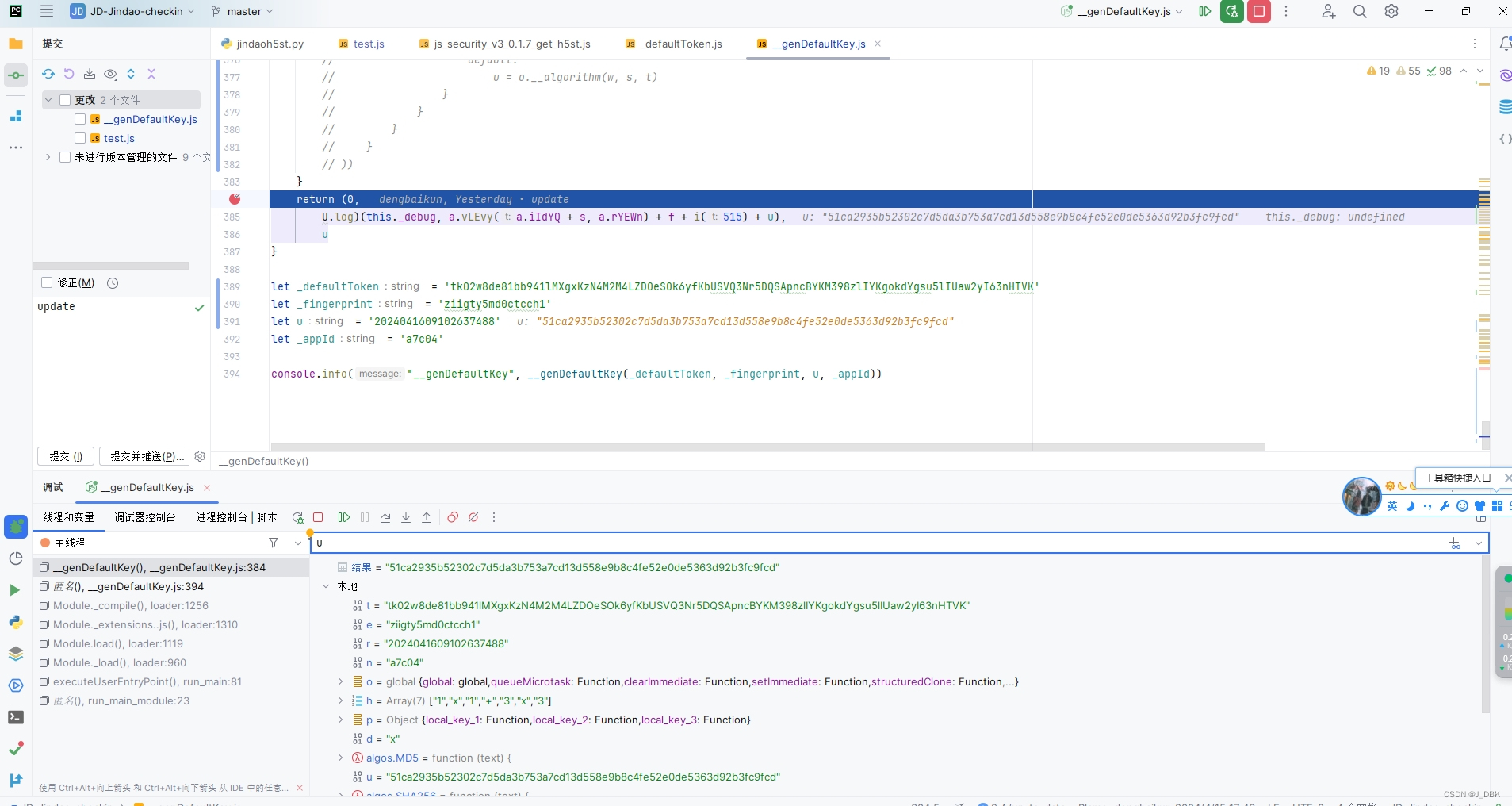1512x806 pixels.
Task: Check 未进行版本管理的文件 checkbox
Action: click(65, 157)
